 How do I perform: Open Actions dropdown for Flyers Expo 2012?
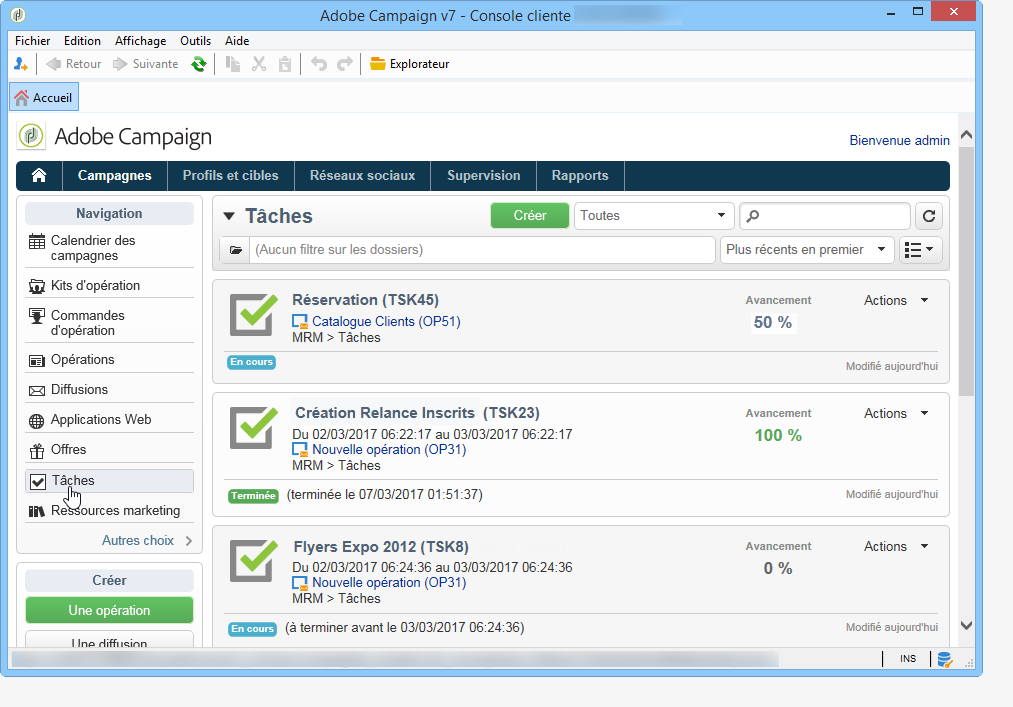point(896,547)
